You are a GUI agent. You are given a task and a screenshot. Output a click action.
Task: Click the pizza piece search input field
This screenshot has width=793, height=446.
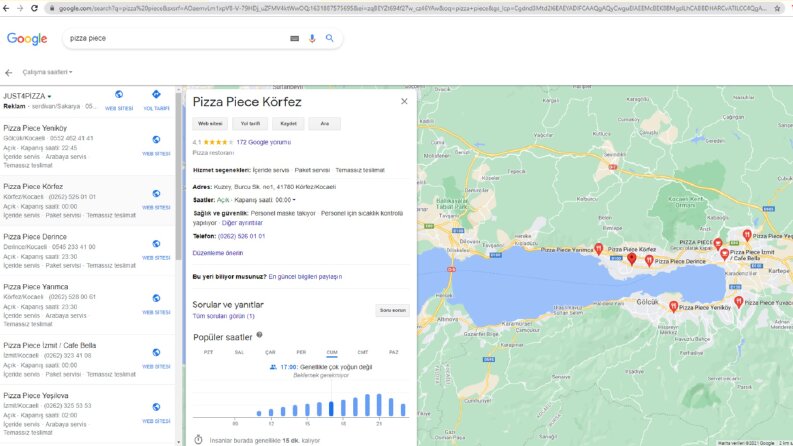177,38
